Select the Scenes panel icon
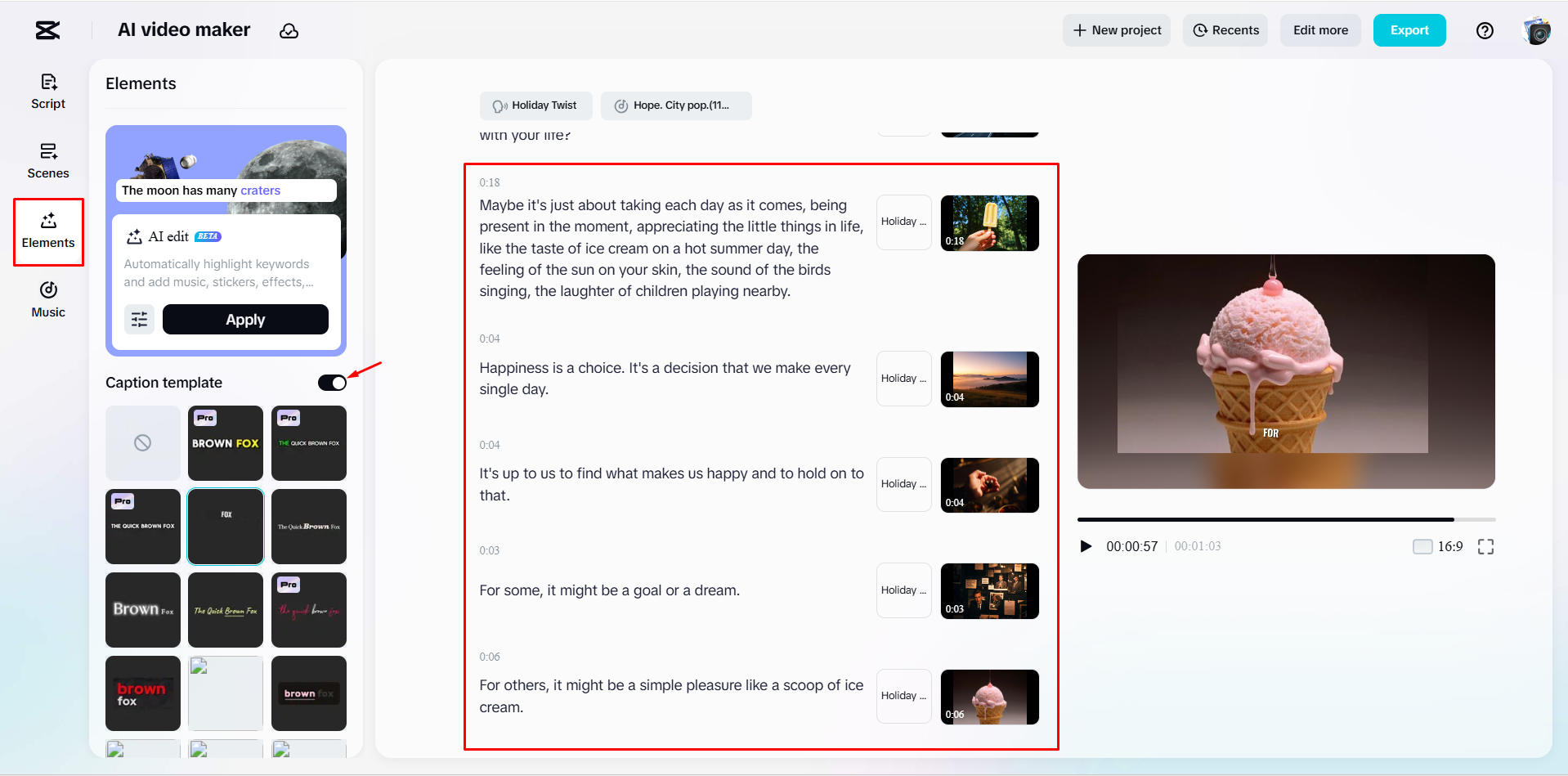 (47, 159)
